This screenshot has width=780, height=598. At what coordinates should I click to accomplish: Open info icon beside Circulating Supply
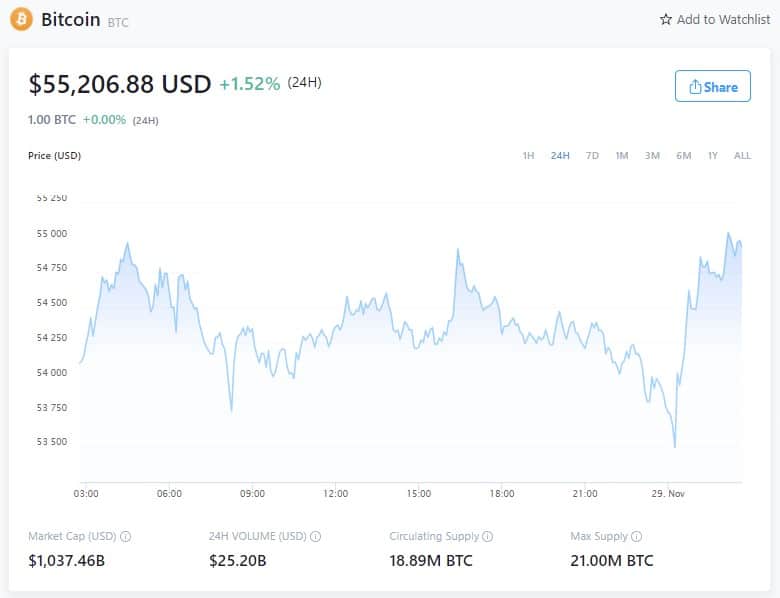pyautogui.click(x=488, y=536)
